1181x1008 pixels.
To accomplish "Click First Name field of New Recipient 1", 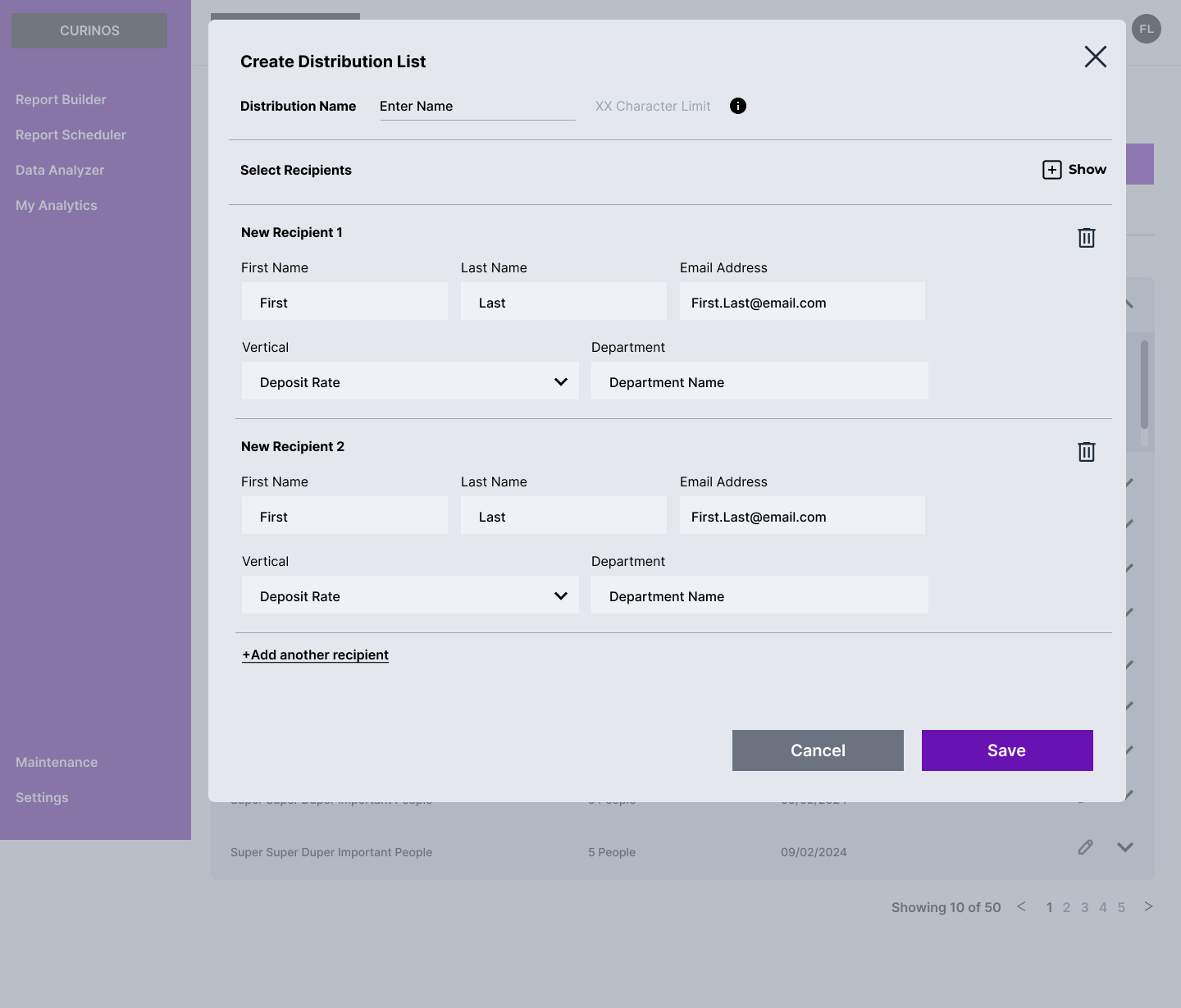I will pyautogui.click(x=344, y=301).
